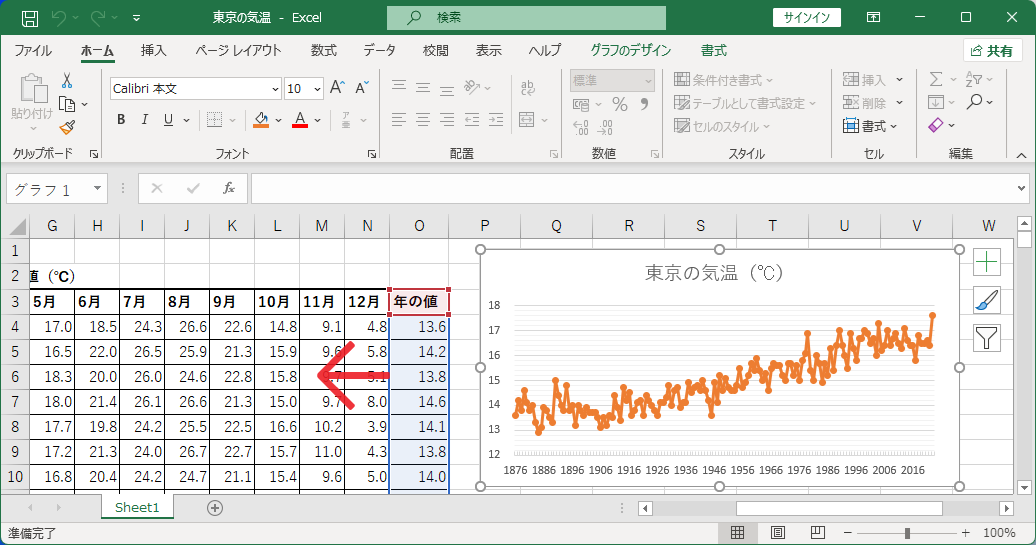
Task: Open the ファイル tab
Action: pyautogui.click(x=33, y=51)
